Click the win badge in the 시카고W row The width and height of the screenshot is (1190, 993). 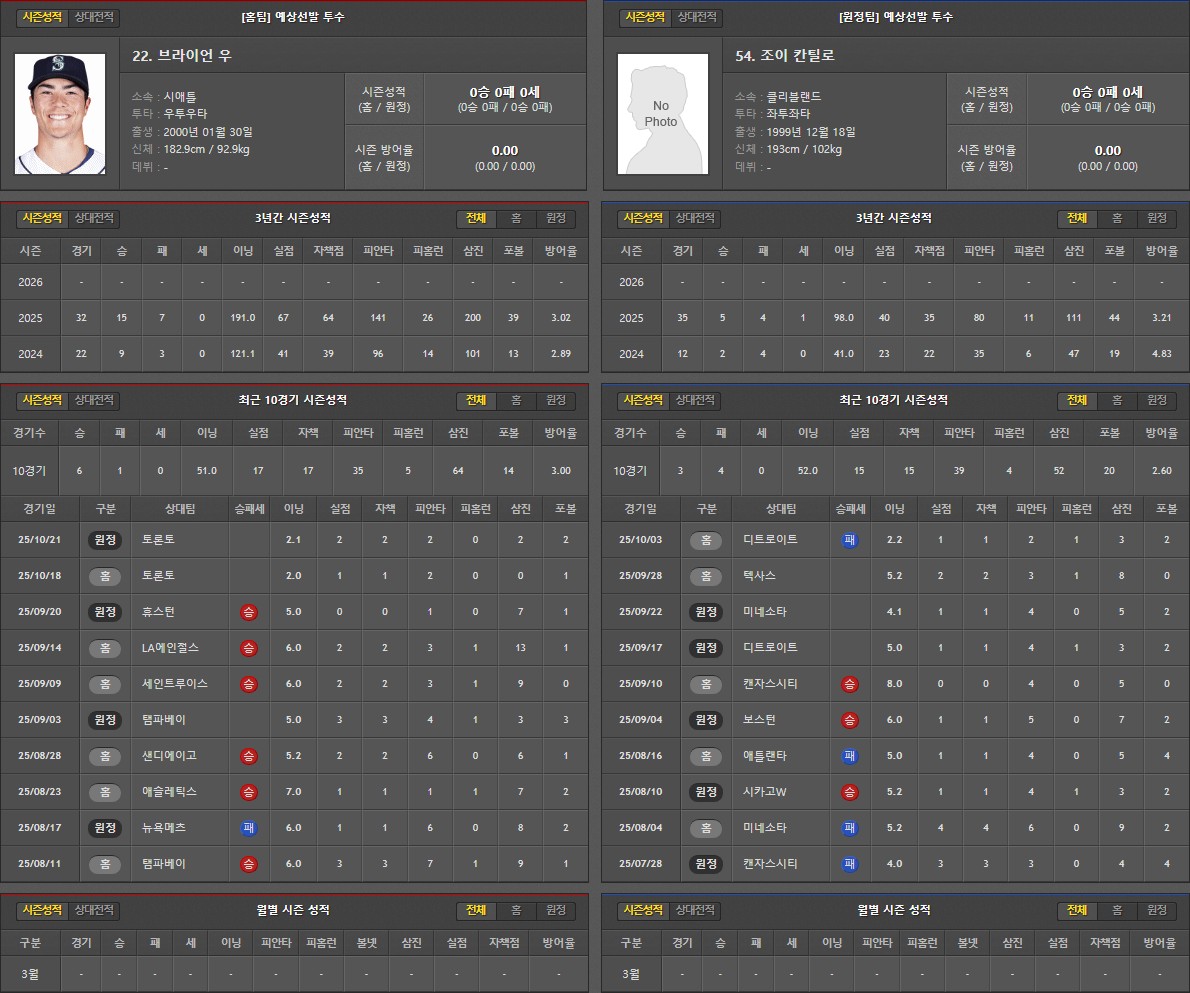point(849,792)
